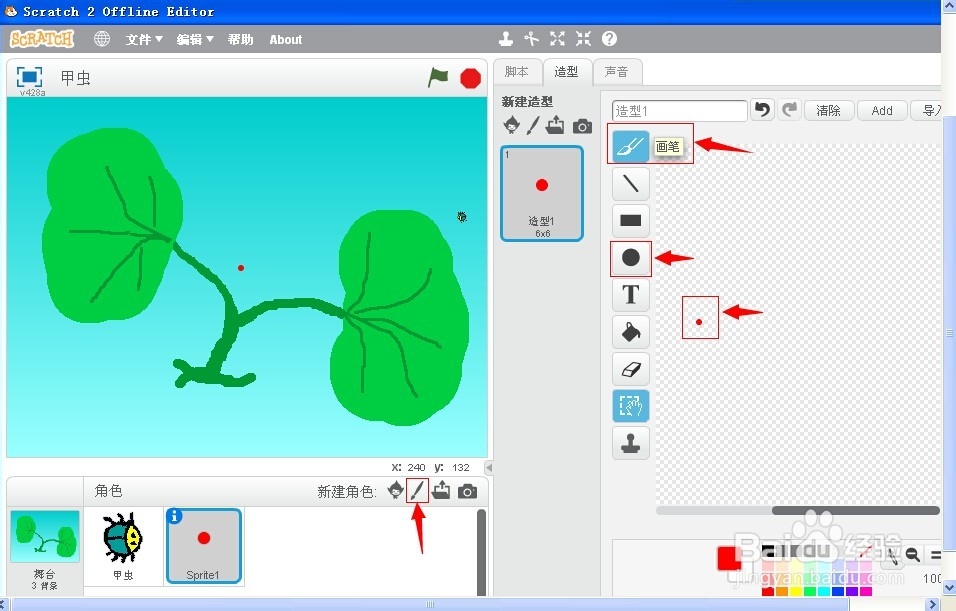Select the Brush (画笔) tool

point(630,146)
